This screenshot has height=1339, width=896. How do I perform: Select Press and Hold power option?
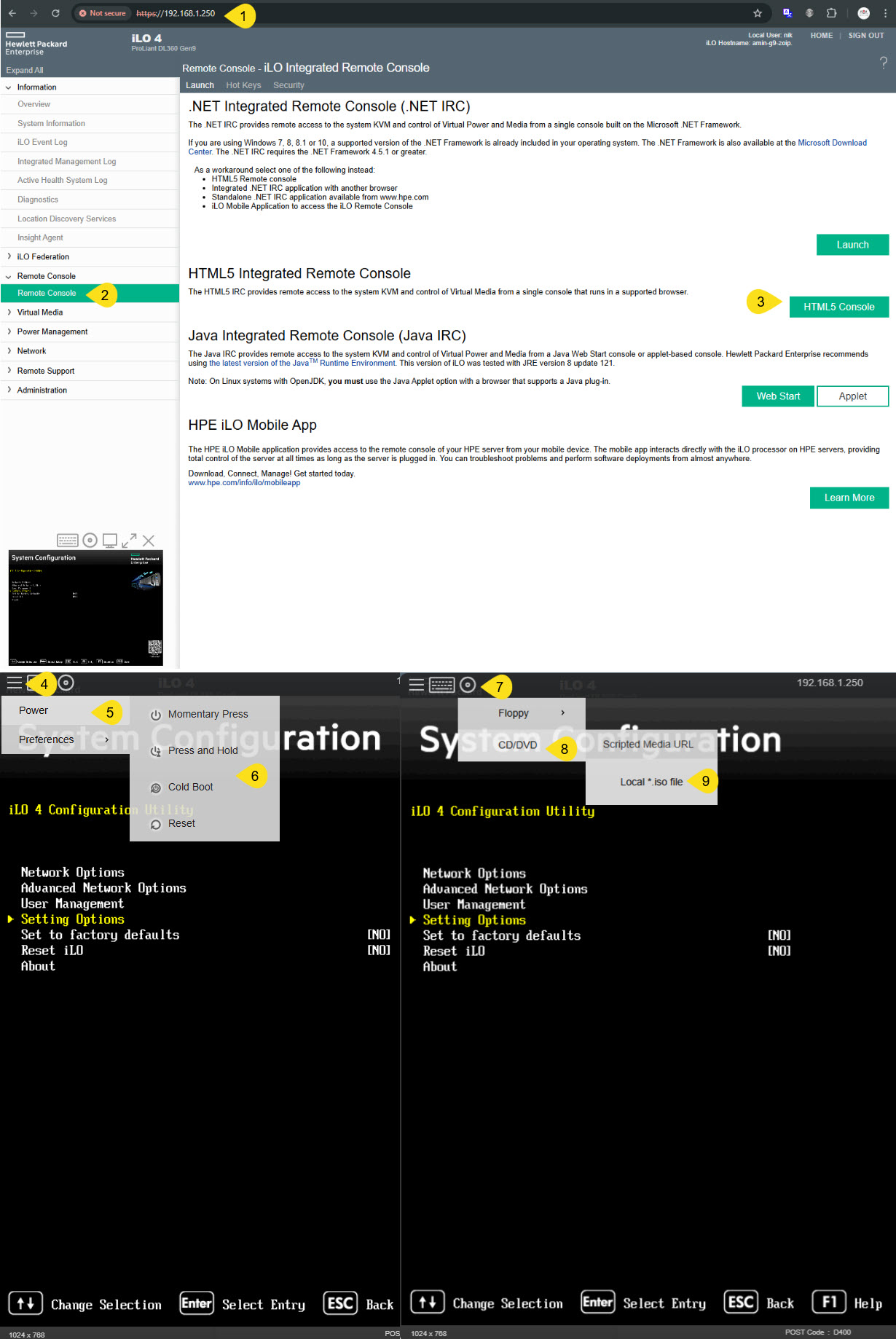[x=205, y=751]
